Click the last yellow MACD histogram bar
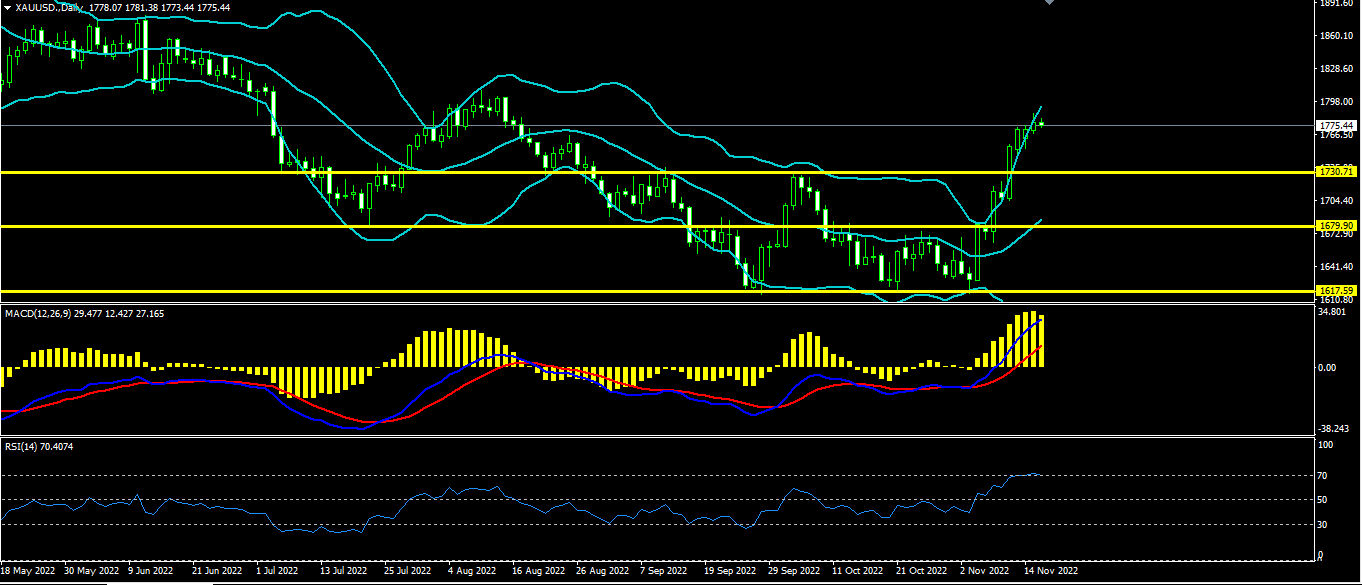This screenshot has width=1362, height=585. pos(1042,341)
